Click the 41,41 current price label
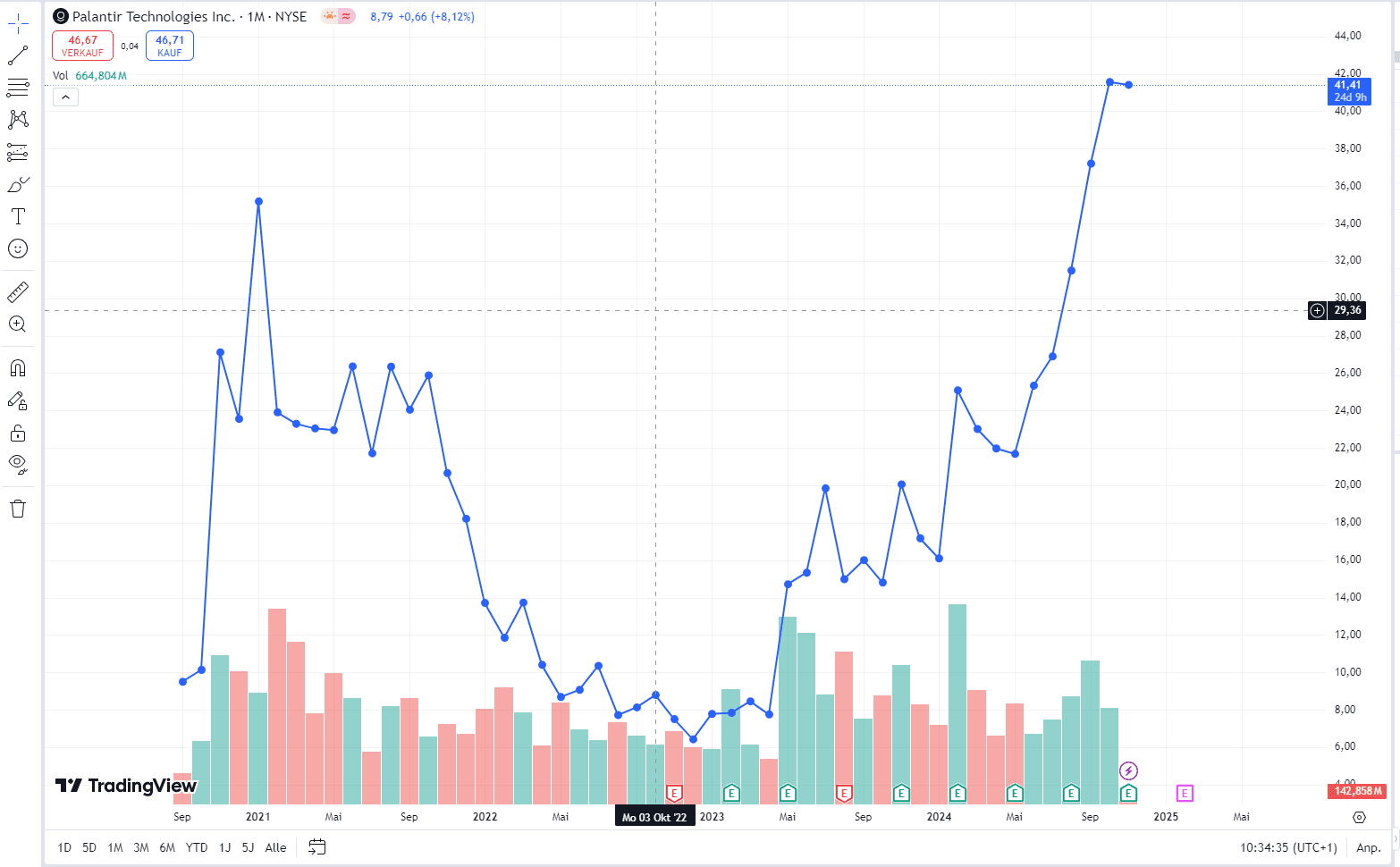 point(1349,91)
